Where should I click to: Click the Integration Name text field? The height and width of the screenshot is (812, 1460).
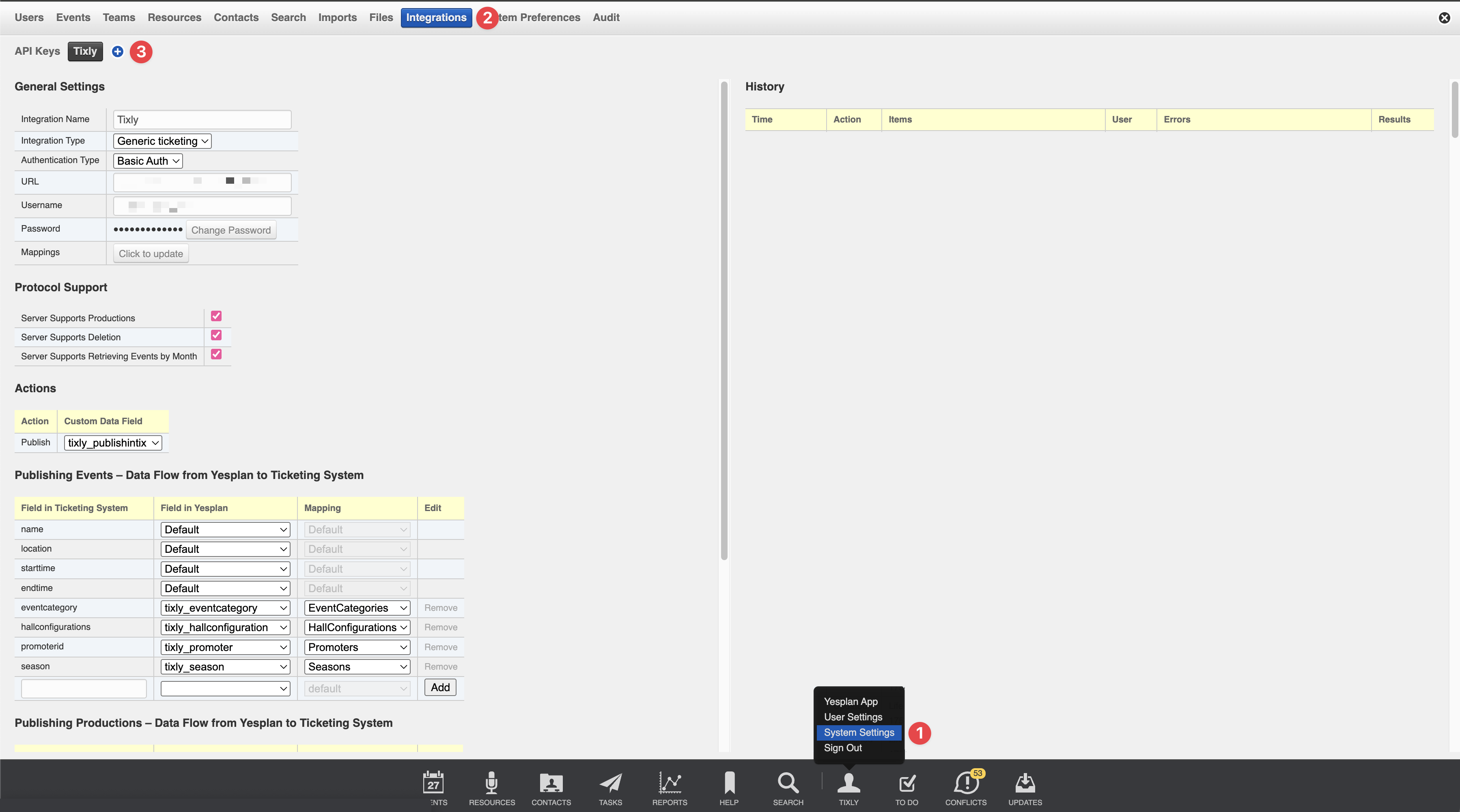(202, 120)
